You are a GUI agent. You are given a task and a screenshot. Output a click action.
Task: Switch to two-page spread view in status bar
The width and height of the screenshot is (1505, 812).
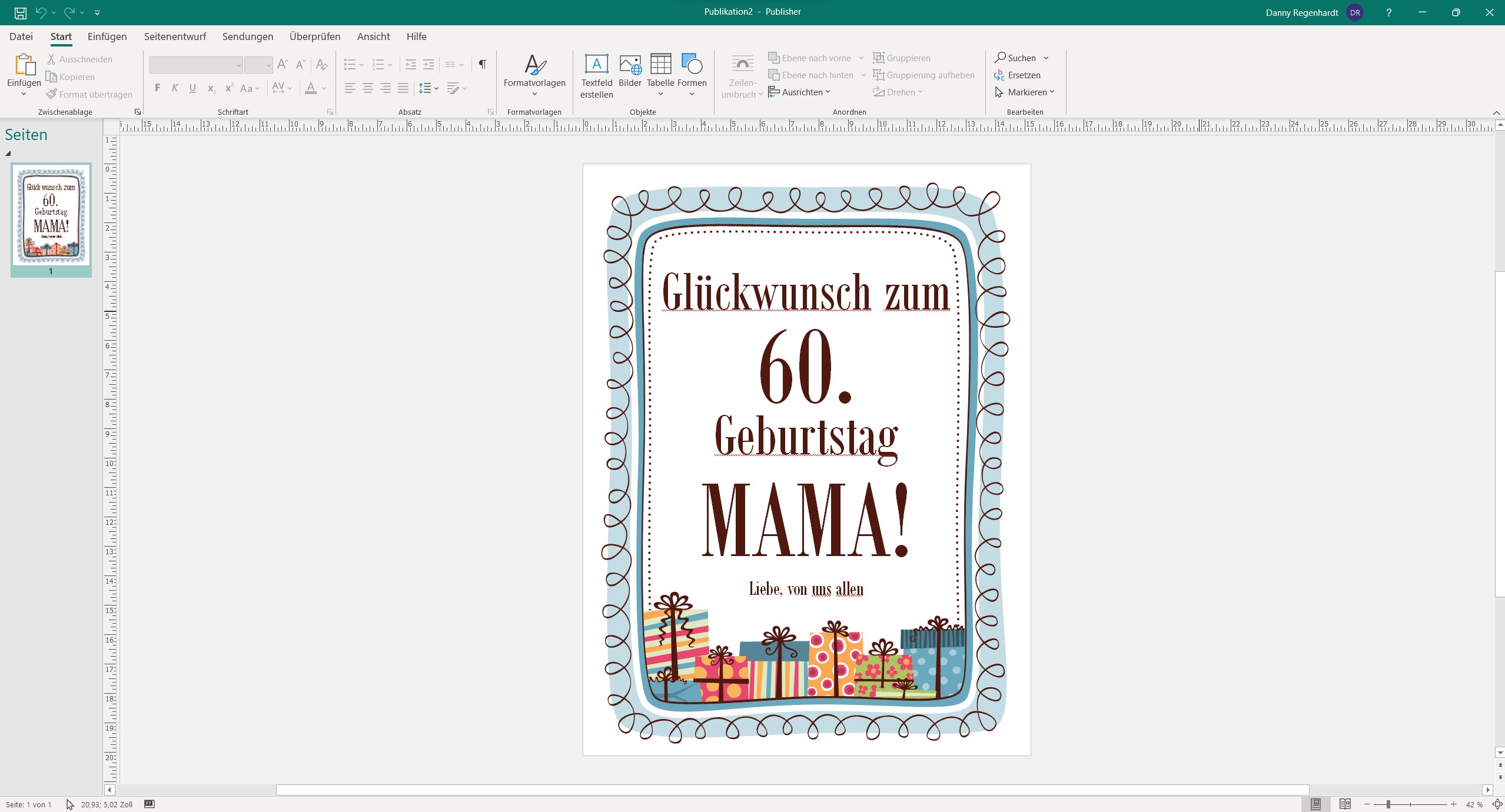1345,804
